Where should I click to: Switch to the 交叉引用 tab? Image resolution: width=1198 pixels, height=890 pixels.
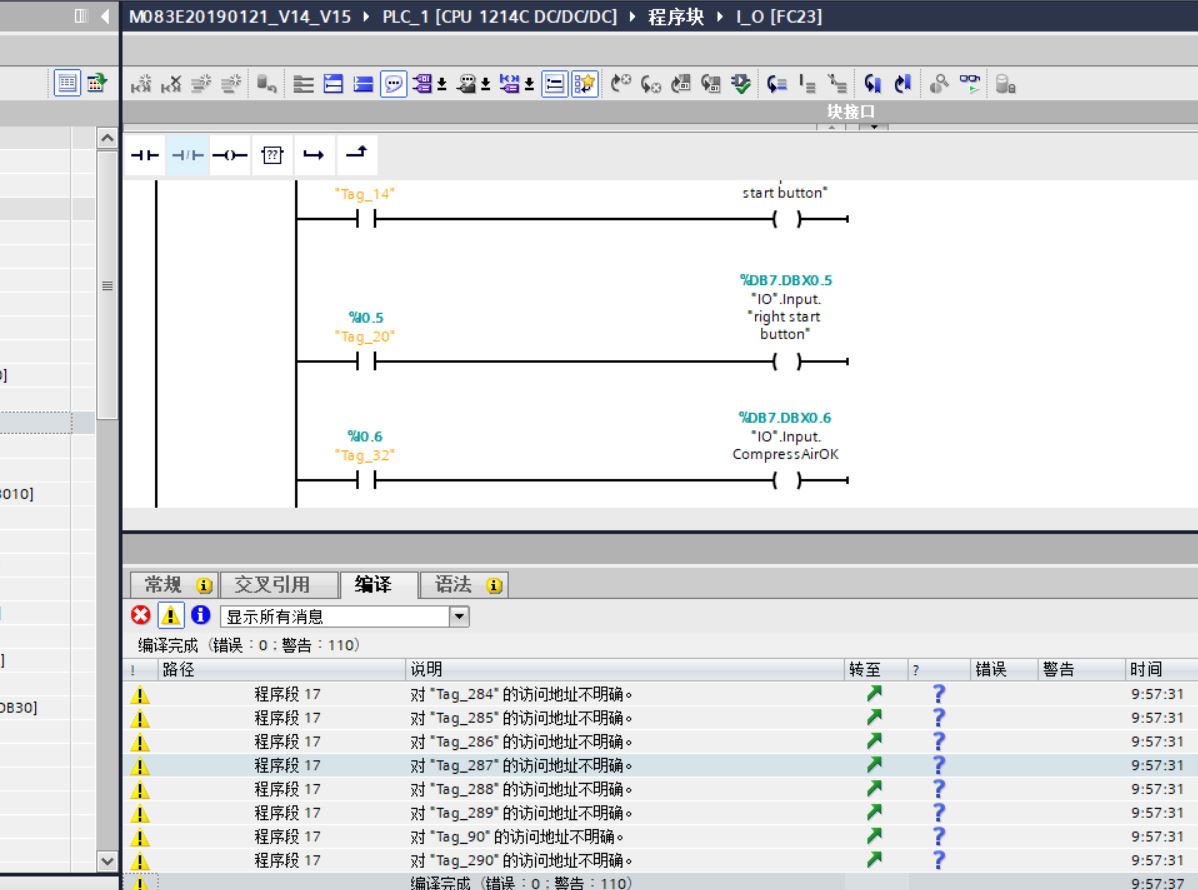272,585
